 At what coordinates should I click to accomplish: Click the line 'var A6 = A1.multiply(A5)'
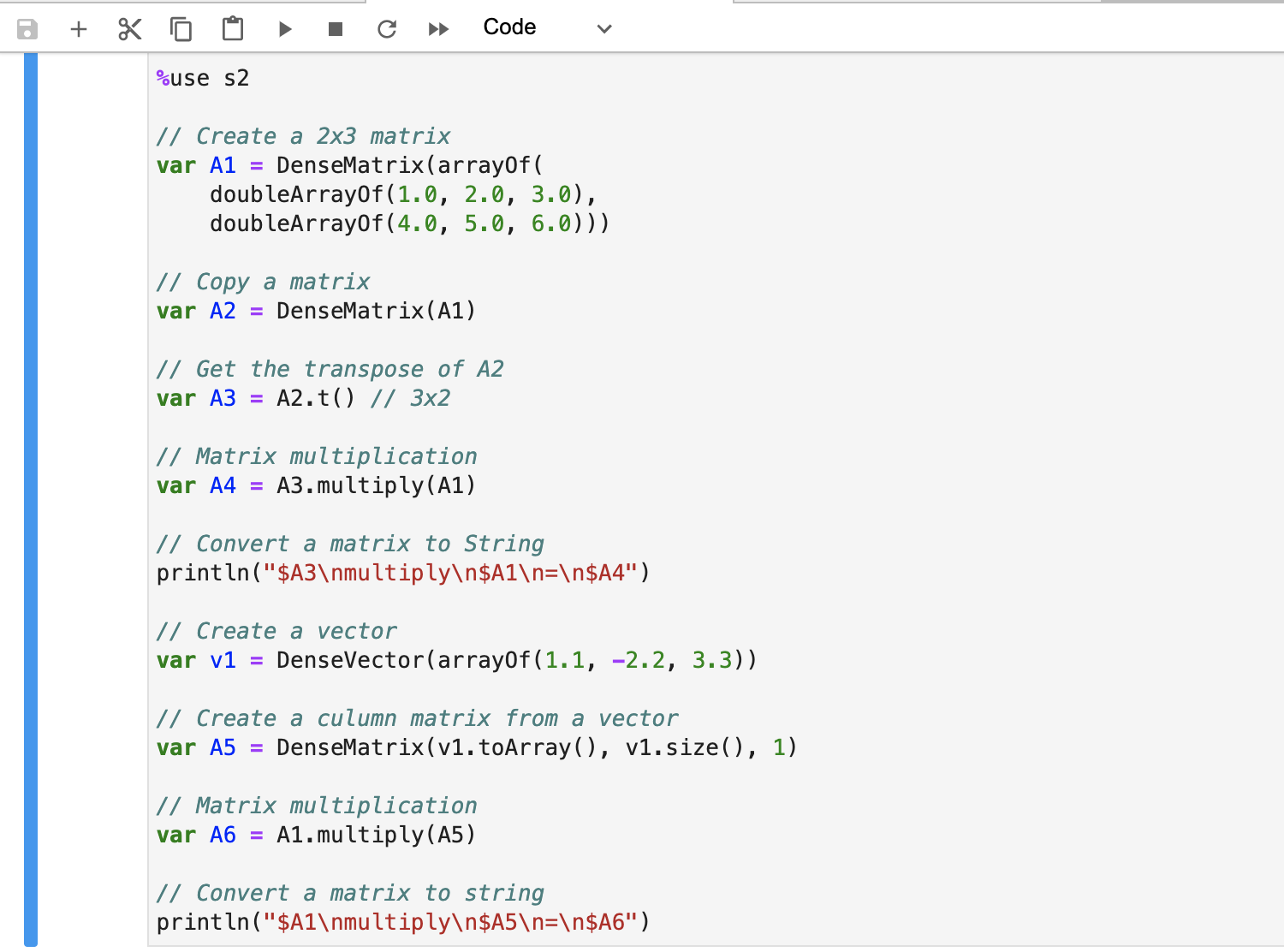(x=316, y=835)
